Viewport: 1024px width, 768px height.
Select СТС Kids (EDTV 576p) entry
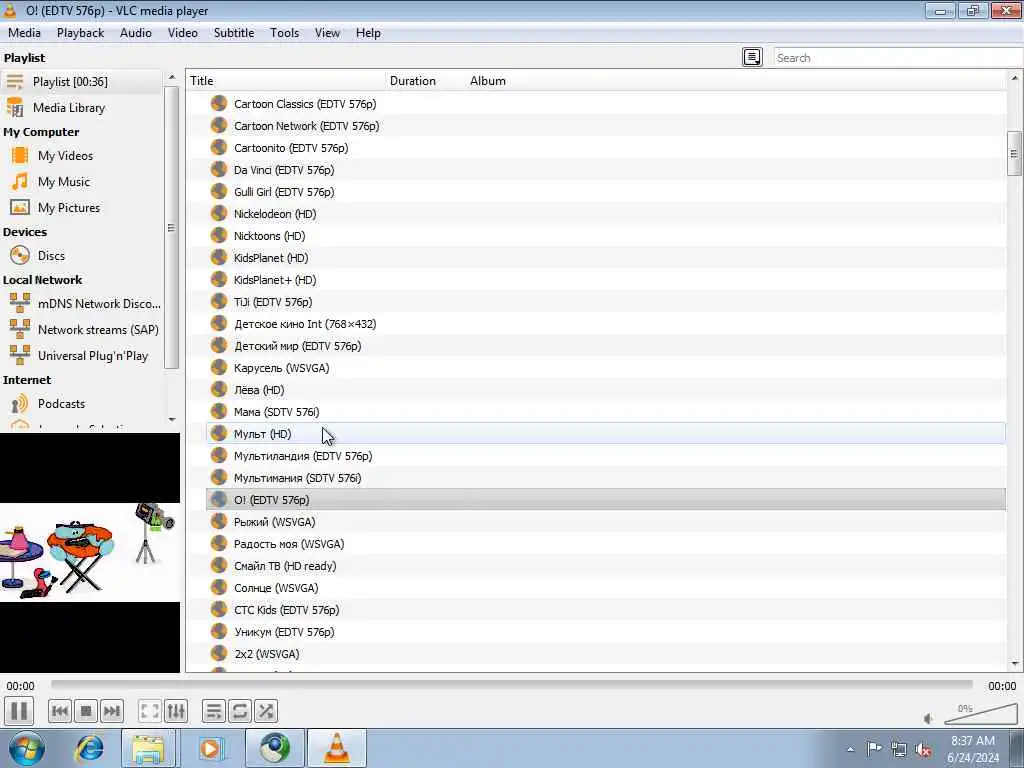605,610
